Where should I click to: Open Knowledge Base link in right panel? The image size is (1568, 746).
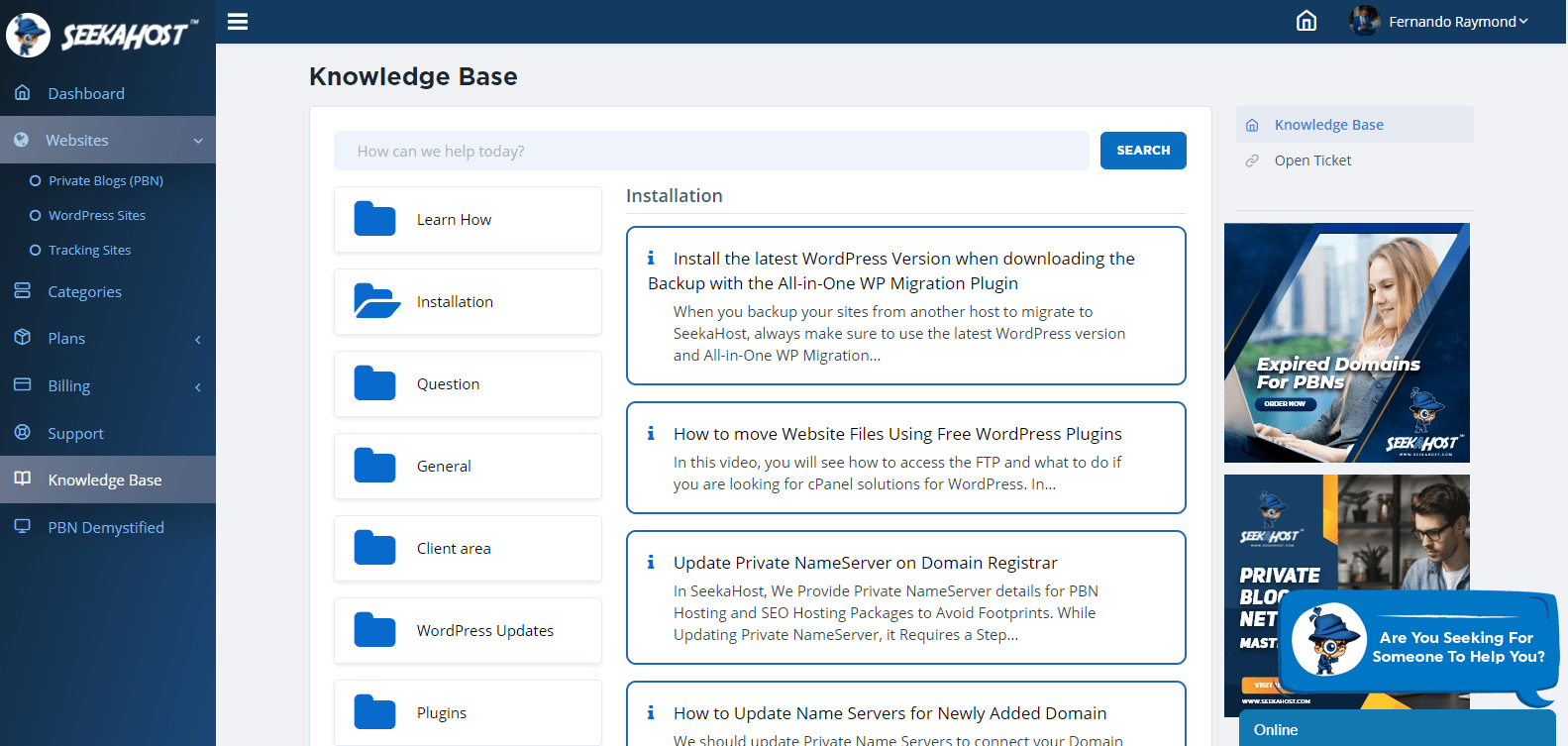tap(1329, 125)
